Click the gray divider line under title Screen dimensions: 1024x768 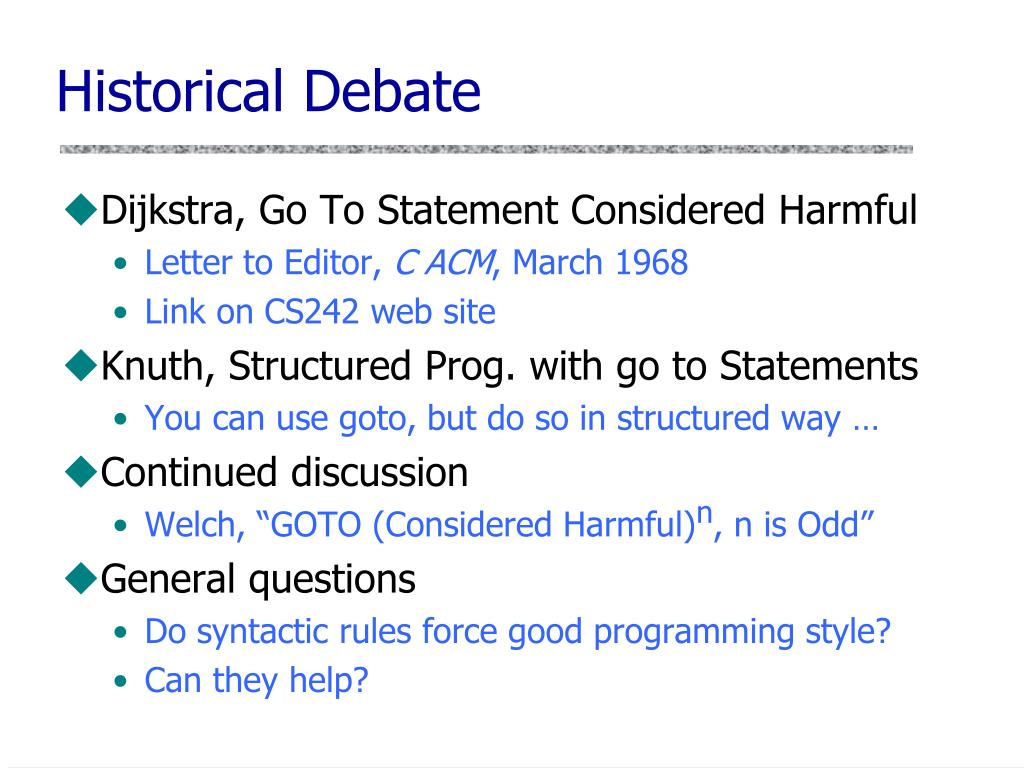point(486,150)
